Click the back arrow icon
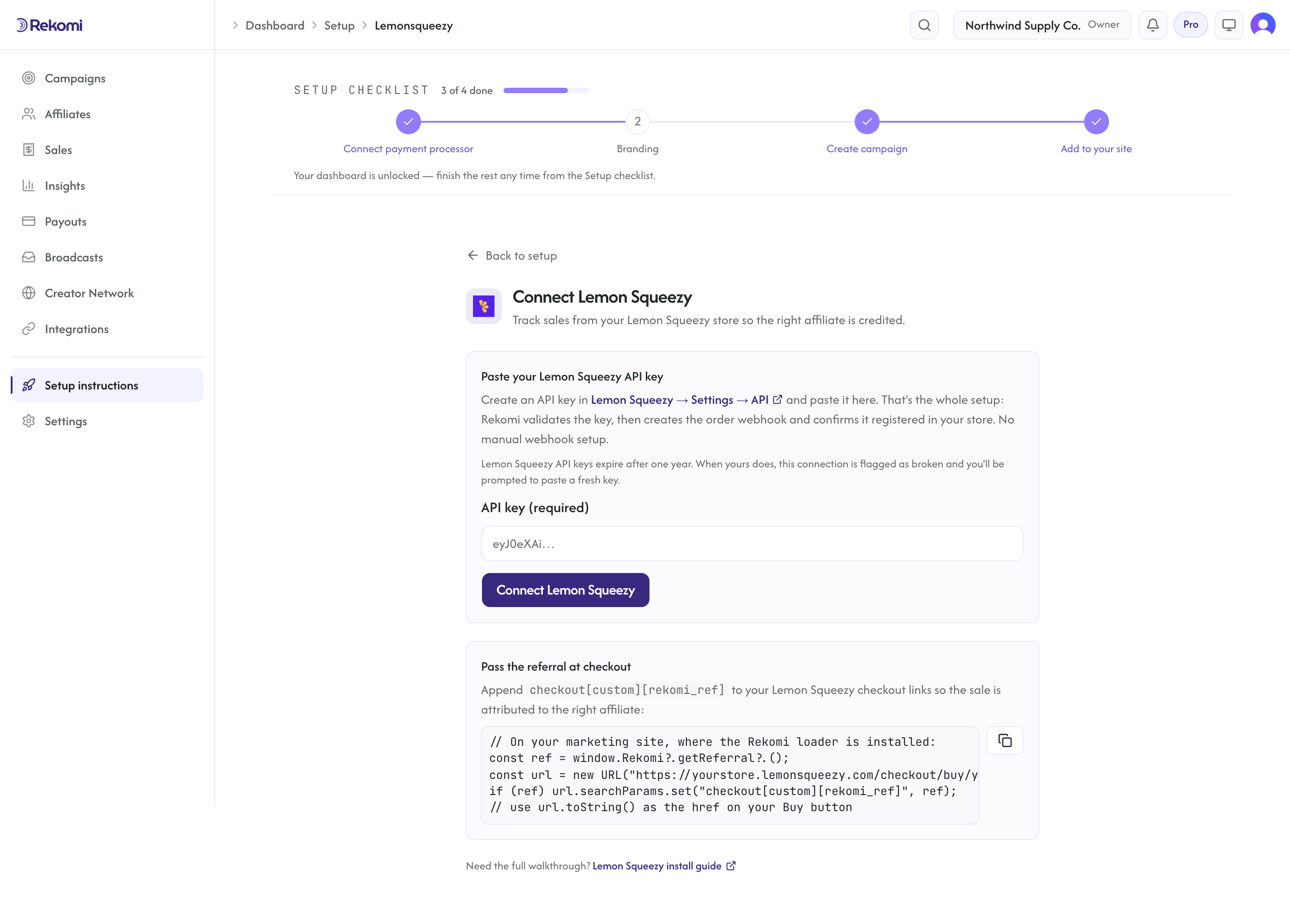The image size is (1290, 924). click(x=473, y=255)
